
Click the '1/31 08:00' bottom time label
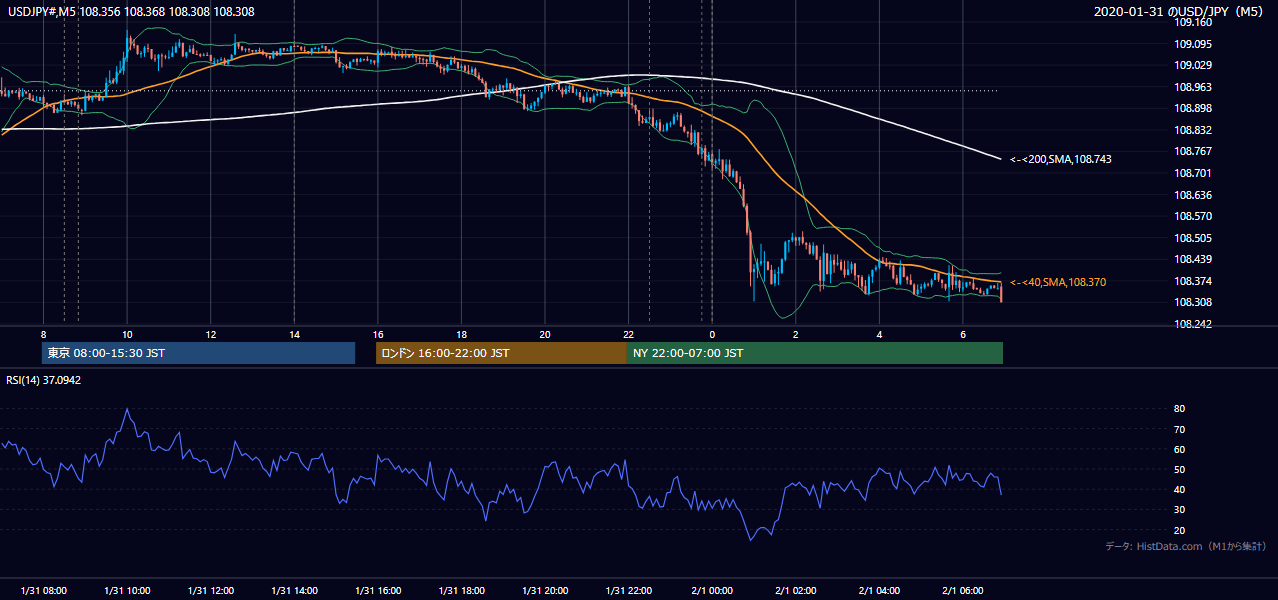[43, 591]
